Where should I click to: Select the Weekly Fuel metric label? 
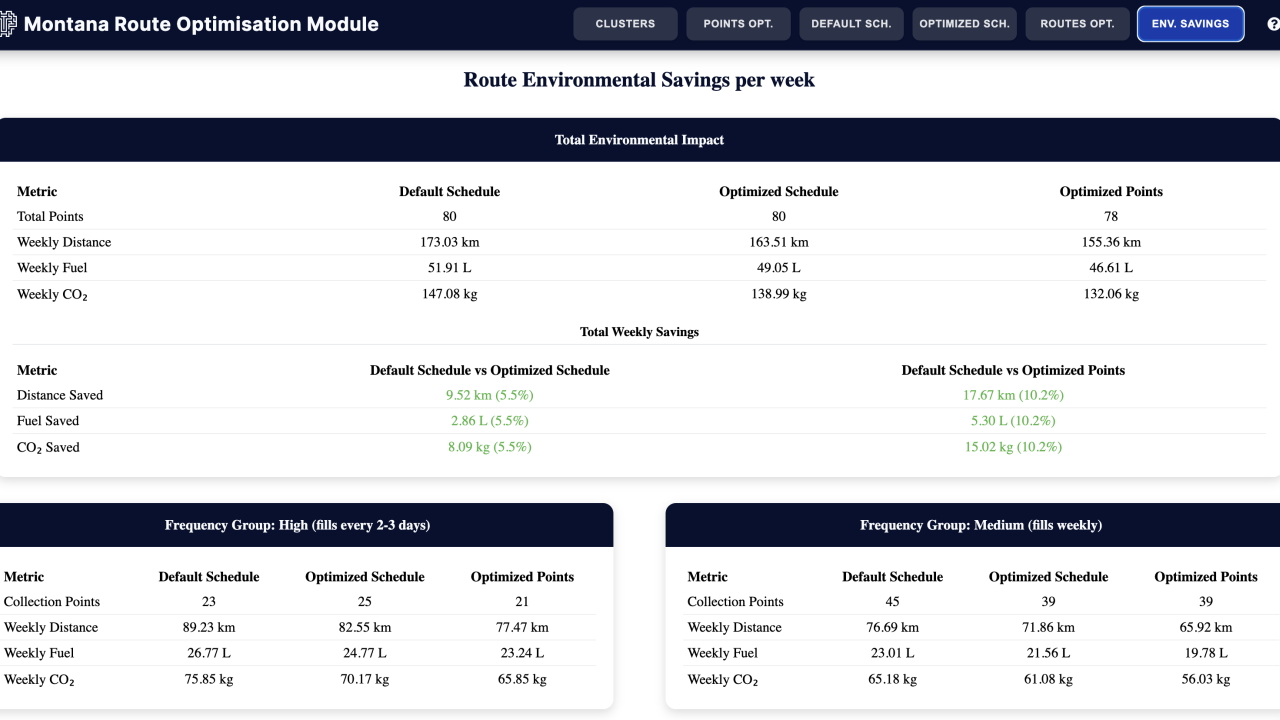click(x=45, y=267)
